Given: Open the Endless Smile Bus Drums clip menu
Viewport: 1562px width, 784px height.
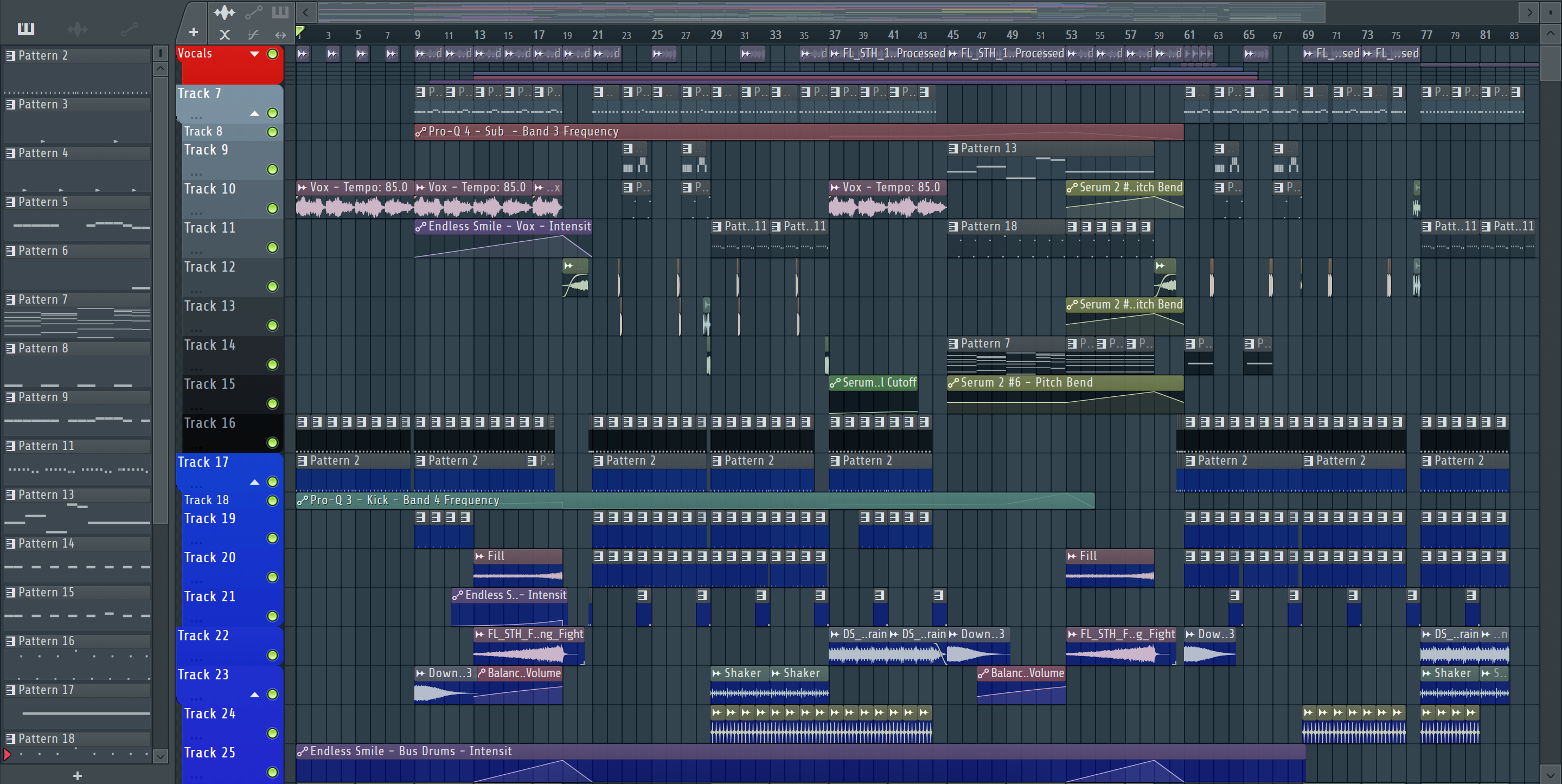Looking at the screenshot, I should tap(303, 751).
